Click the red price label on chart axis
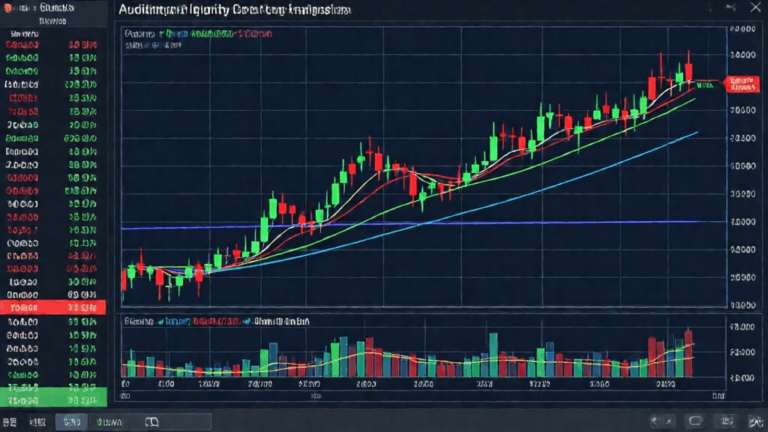Image resolution: width=768 pixels, height=432 pixels. tap(743, 84)
